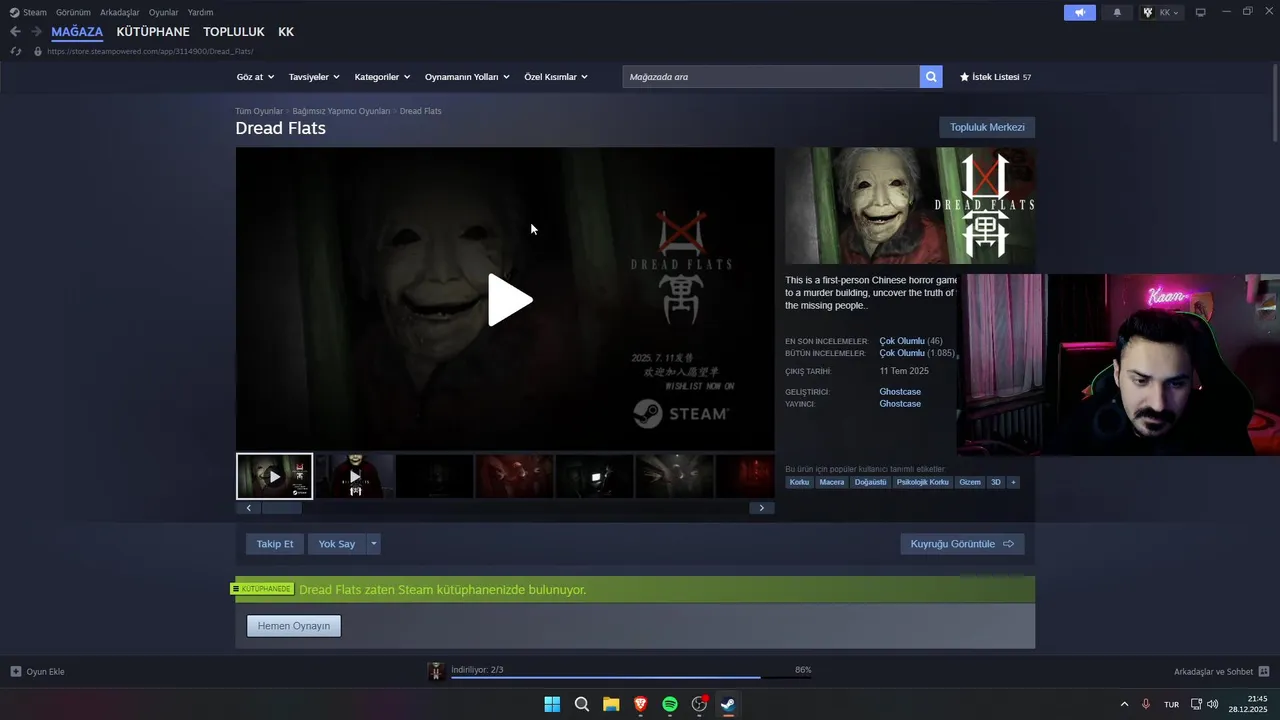The width and height of the screenshot is (1280, 720).
Task: Open MAĞAZA tab
Action: click(x=77, y=32)
